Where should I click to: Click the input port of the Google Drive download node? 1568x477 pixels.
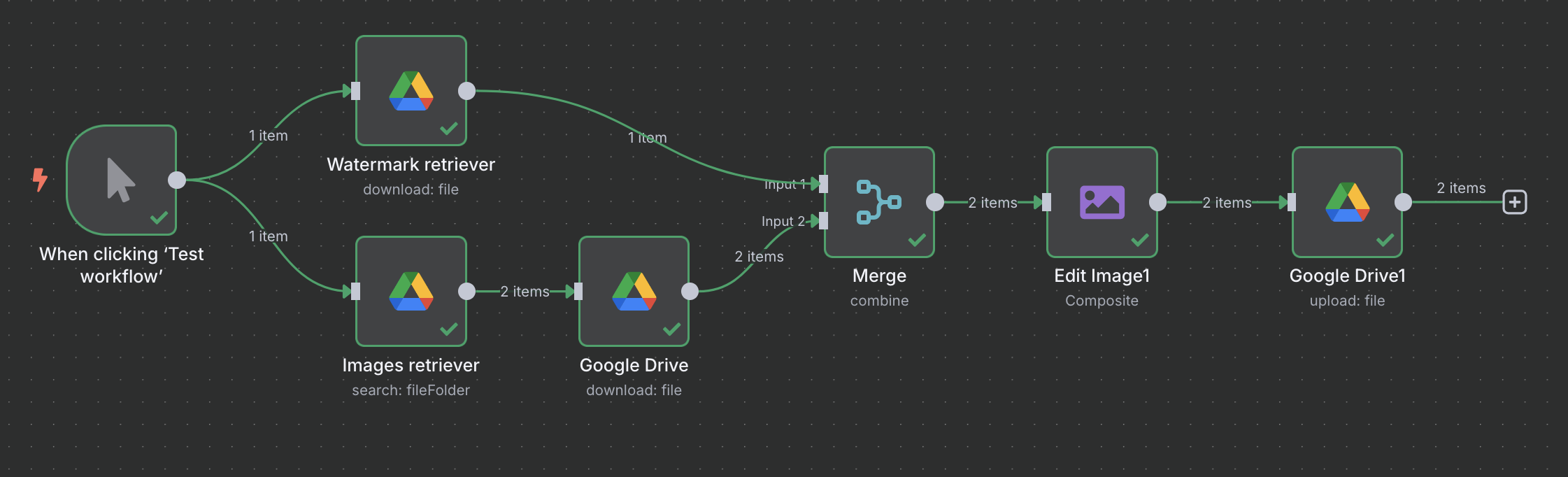pos(578,291)
